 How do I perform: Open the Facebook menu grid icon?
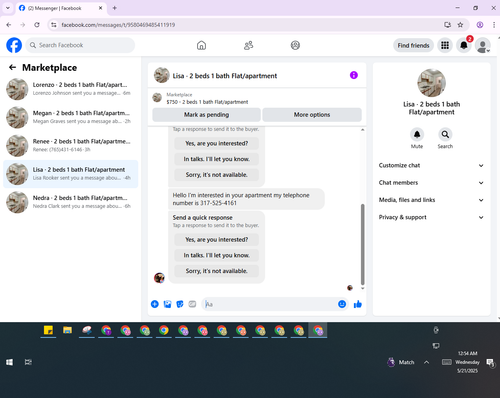445,45
